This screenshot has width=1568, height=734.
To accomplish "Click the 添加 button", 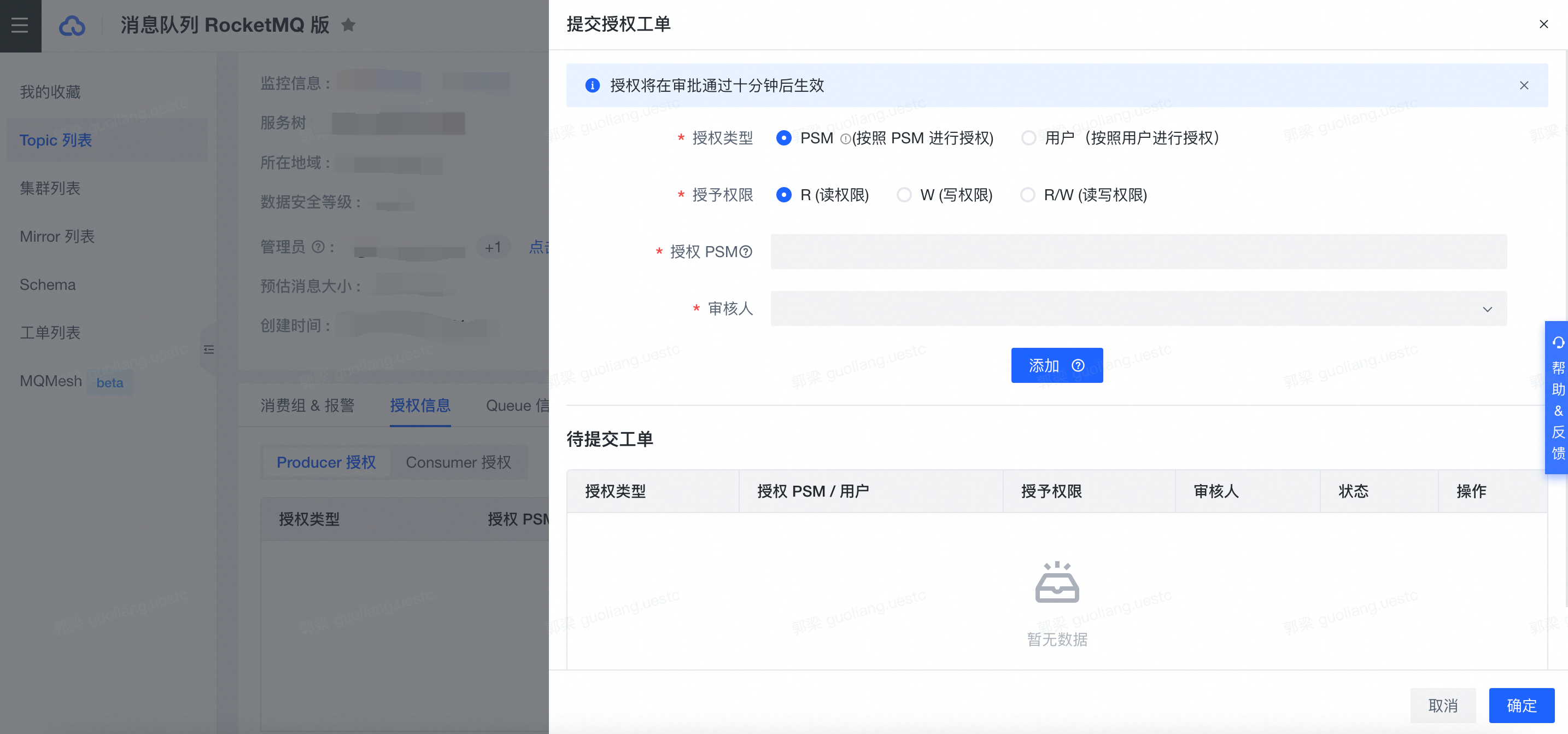I will coord(1057,365).
